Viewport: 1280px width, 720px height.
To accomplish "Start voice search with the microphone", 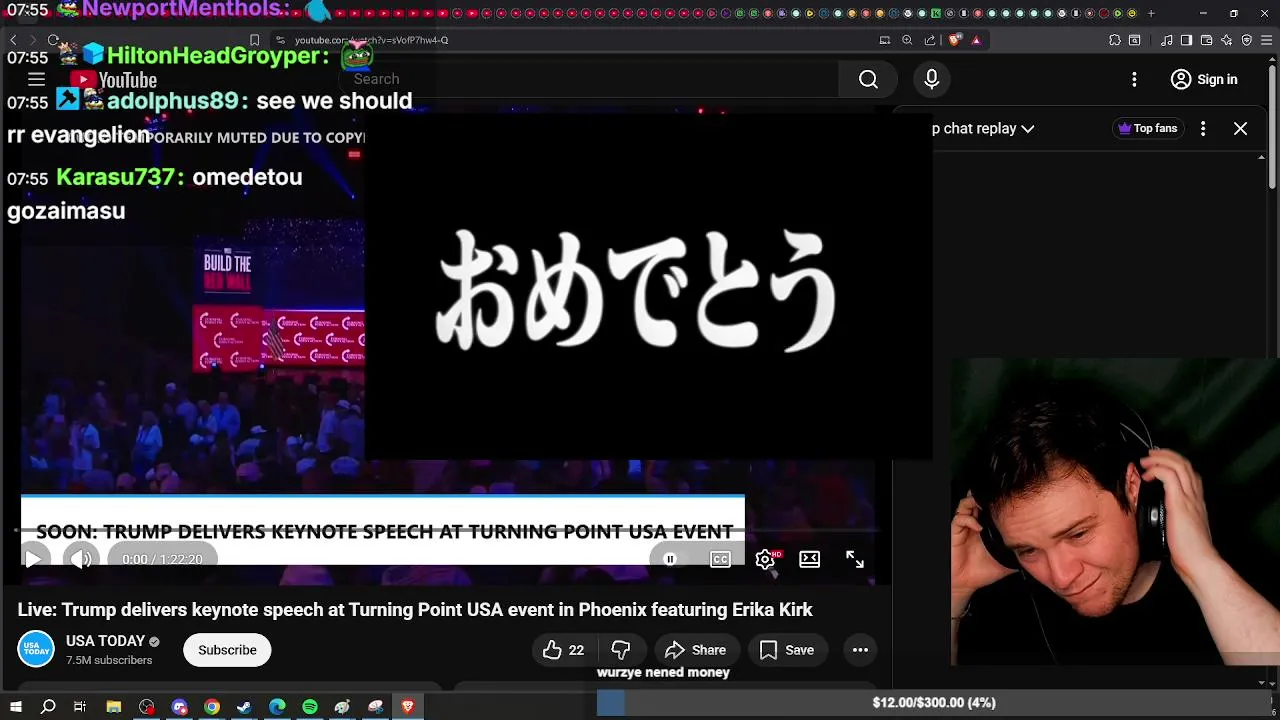I will click(x=931, y=79).
